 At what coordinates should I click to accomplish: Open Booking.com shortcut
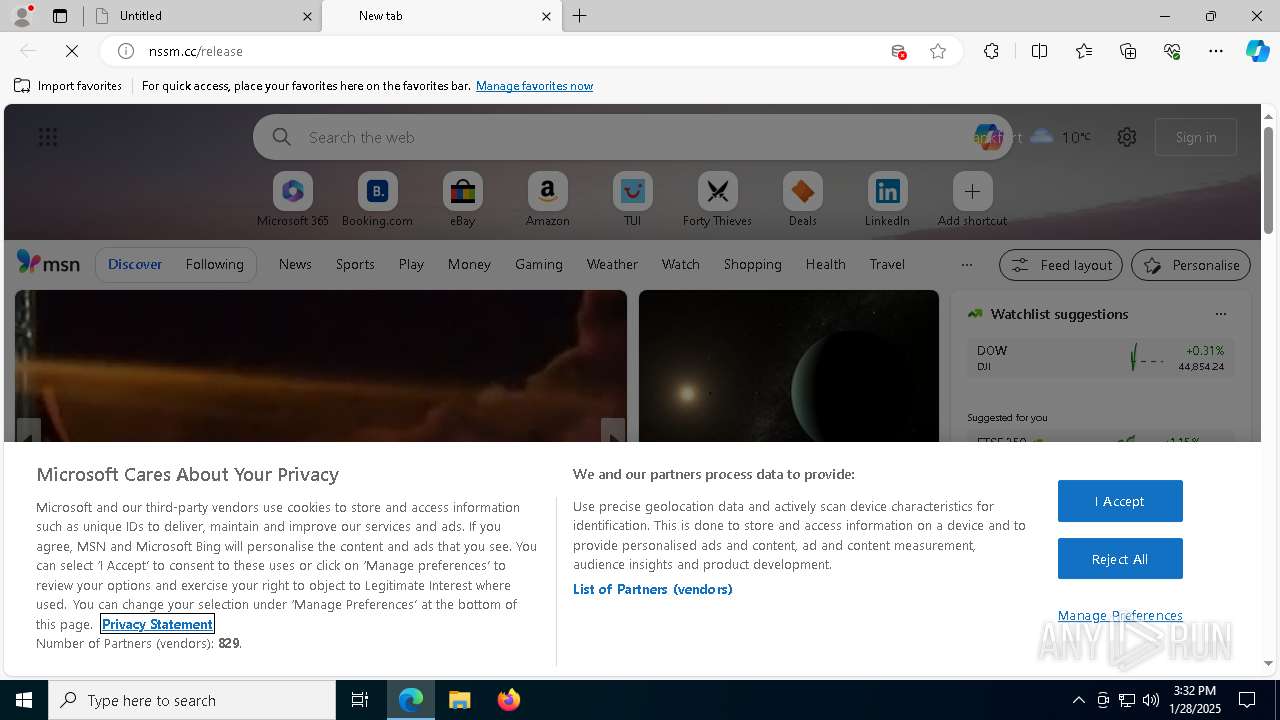377,200
